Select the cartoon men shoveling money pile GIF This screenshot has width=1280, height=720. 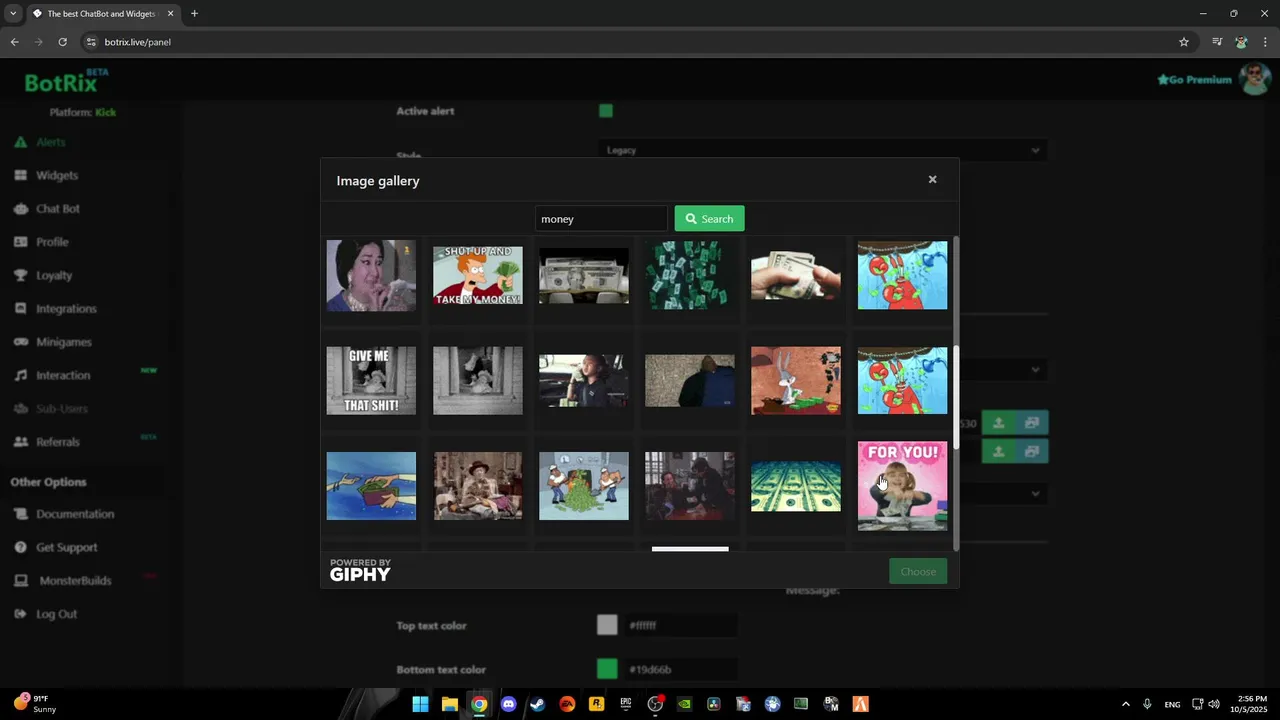(x=584, y=486)
